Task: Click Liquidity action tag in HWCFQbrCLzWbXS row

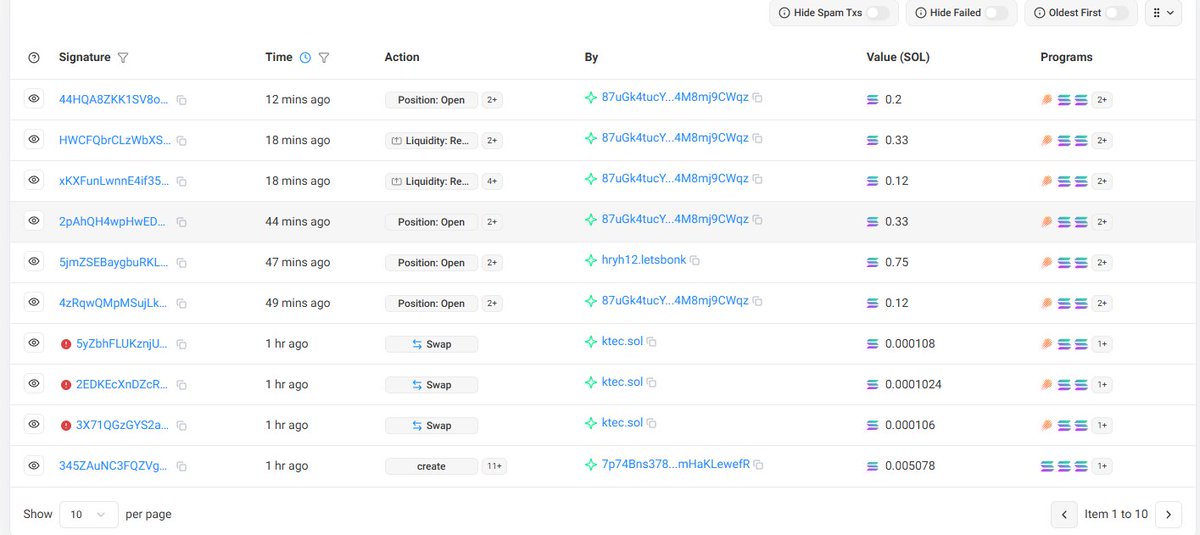Action: tap(431, 141)
